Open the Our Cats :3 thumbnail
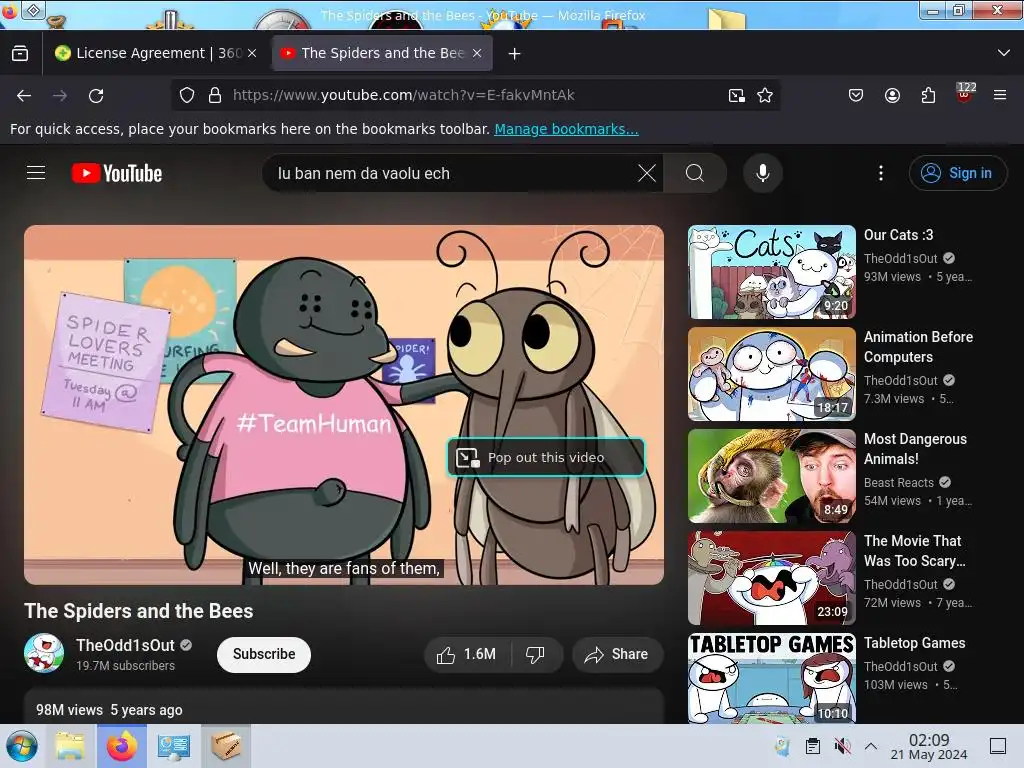Viewport: 1024px width, 768px height. click(x=772, y=272)
